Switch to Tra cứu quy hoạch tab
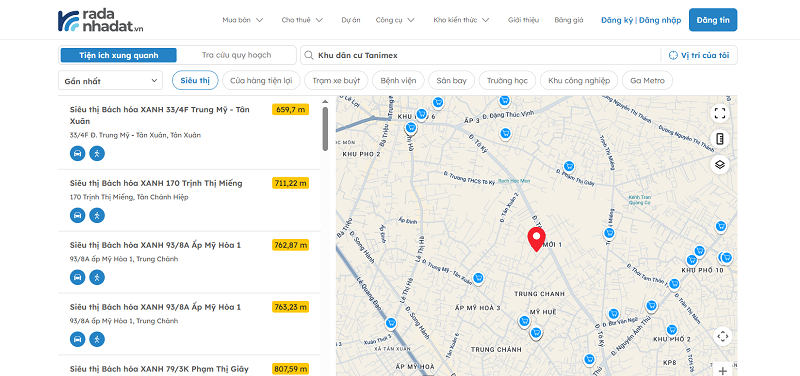800x376 pixels. (x=236, y=55)
